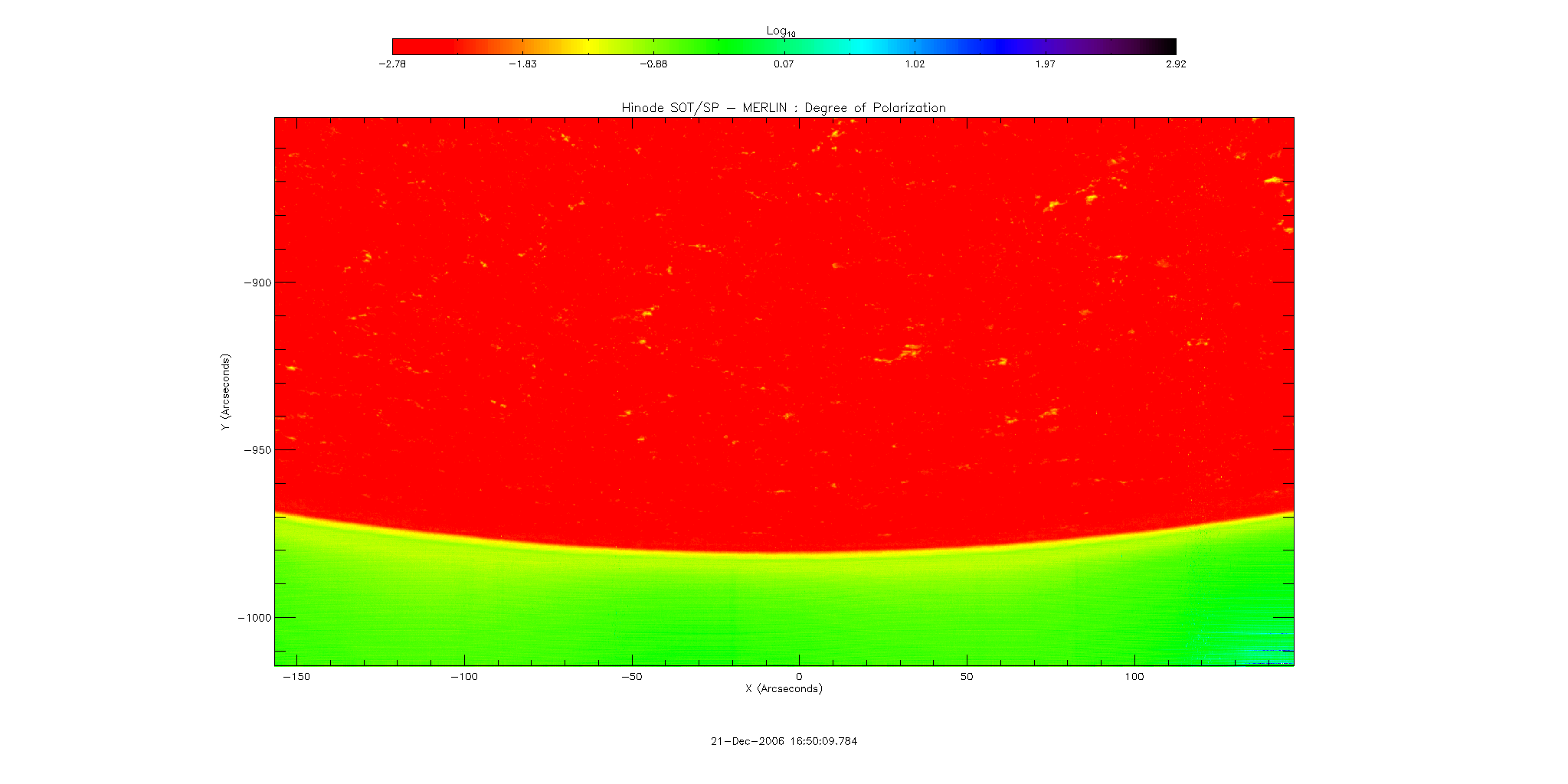Select the black right end of the colorbar

click(x=1164, y=46)
